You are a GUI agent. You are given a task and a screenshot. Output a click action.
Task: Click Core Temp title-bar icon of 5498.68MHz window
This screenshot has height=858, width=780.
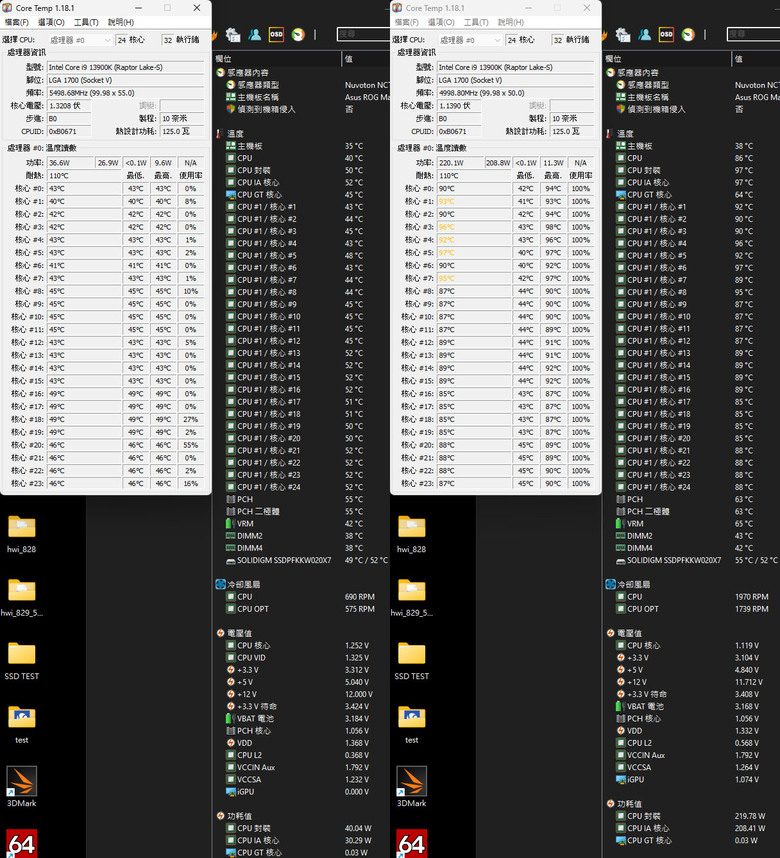click(x=7, y=8)
